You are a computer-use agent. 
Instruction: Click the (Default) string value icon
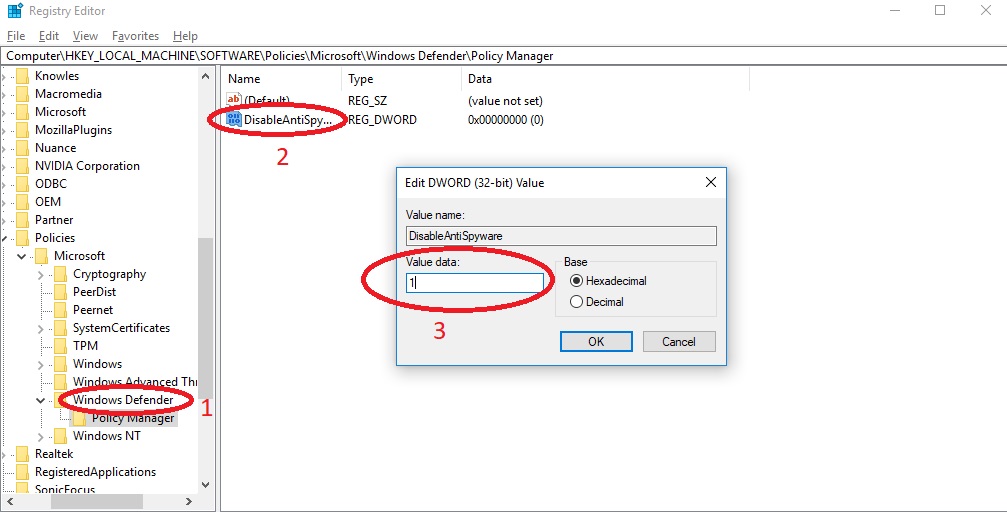[x=234, y=101]
